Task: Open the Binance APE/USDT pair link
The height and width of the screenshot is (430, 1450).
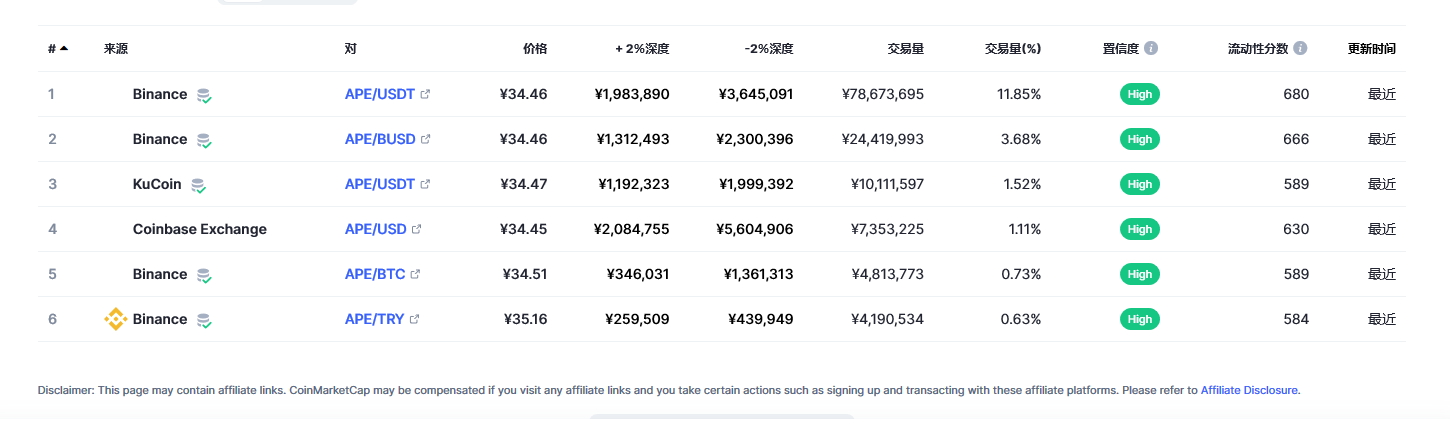Action: [380, 94]
